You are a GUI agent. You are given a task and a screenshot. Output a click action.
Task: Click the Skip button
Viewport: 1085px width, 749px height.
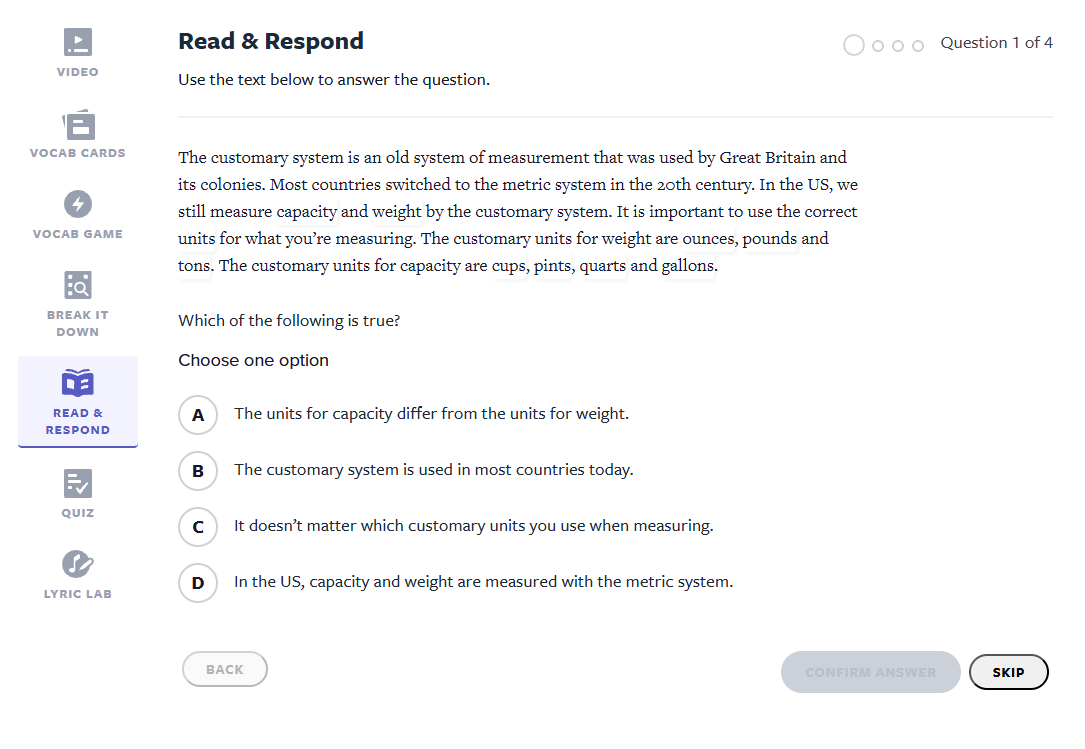pos(1008,672)
